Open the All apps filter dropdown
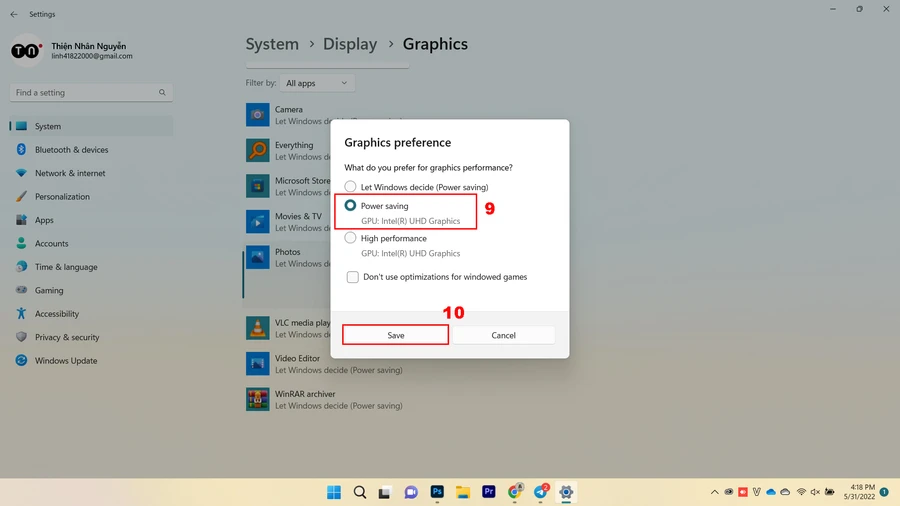The image size is (900, 506). click(317, 83)
